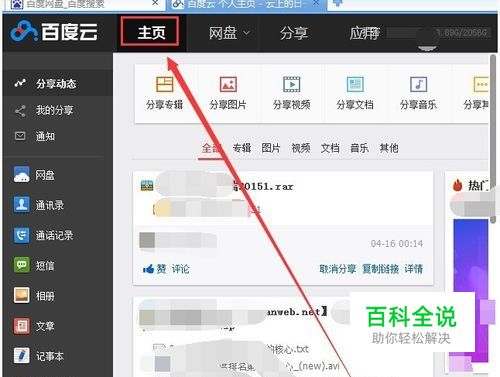Image resolution: width=500 pixels, height=377 pixels.
Task: Click the 取消分享 link
Action: (x=338, y=269)
